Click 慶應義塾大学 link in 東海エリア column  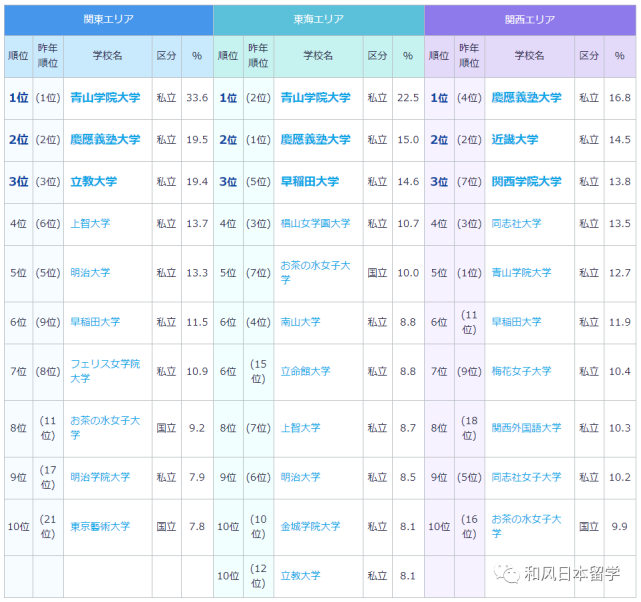pos(315,139)
